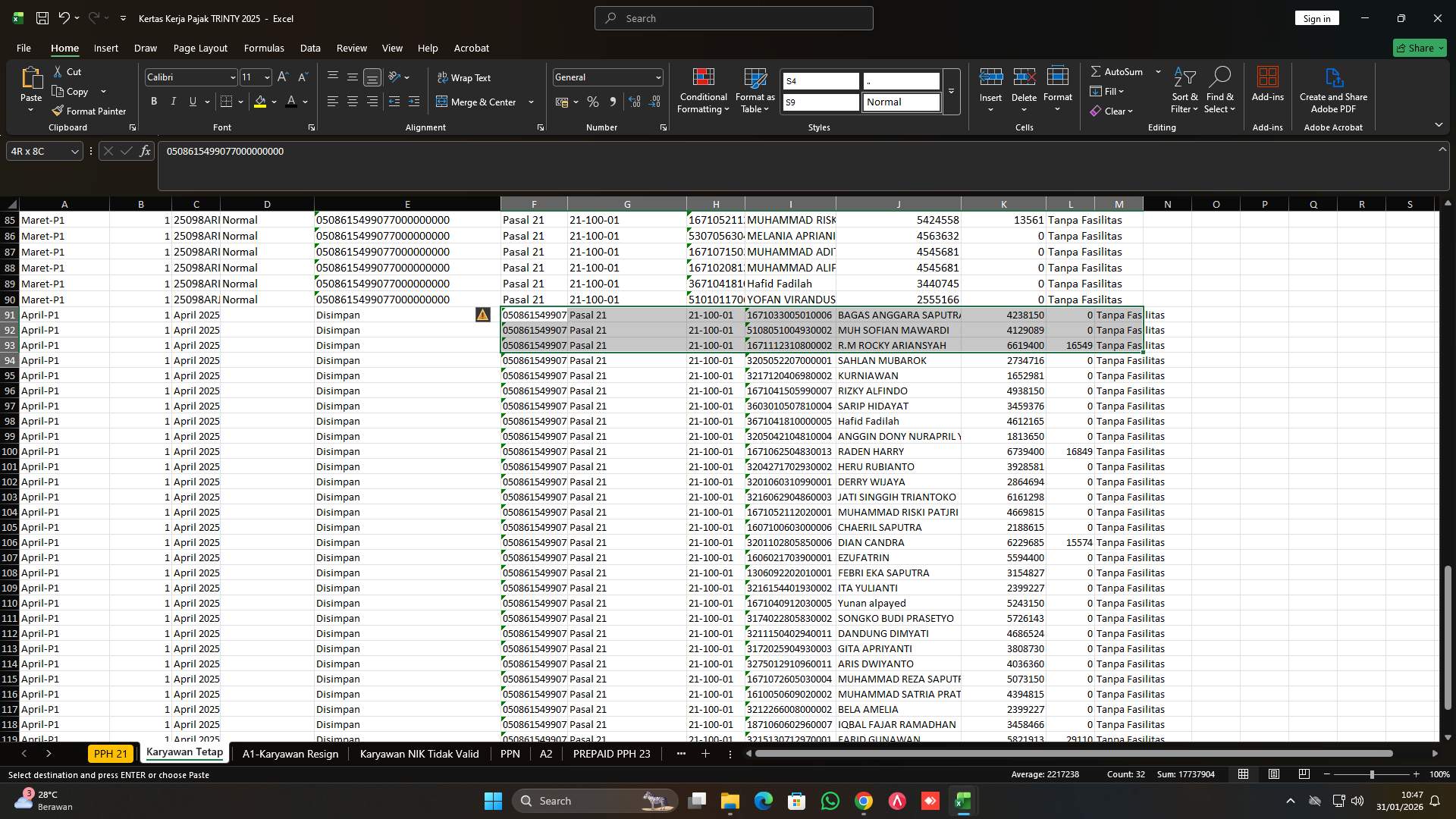Open the Formulas ribbon tab
The width and height of the screenshot is (1456, 819).
point(264,48)
